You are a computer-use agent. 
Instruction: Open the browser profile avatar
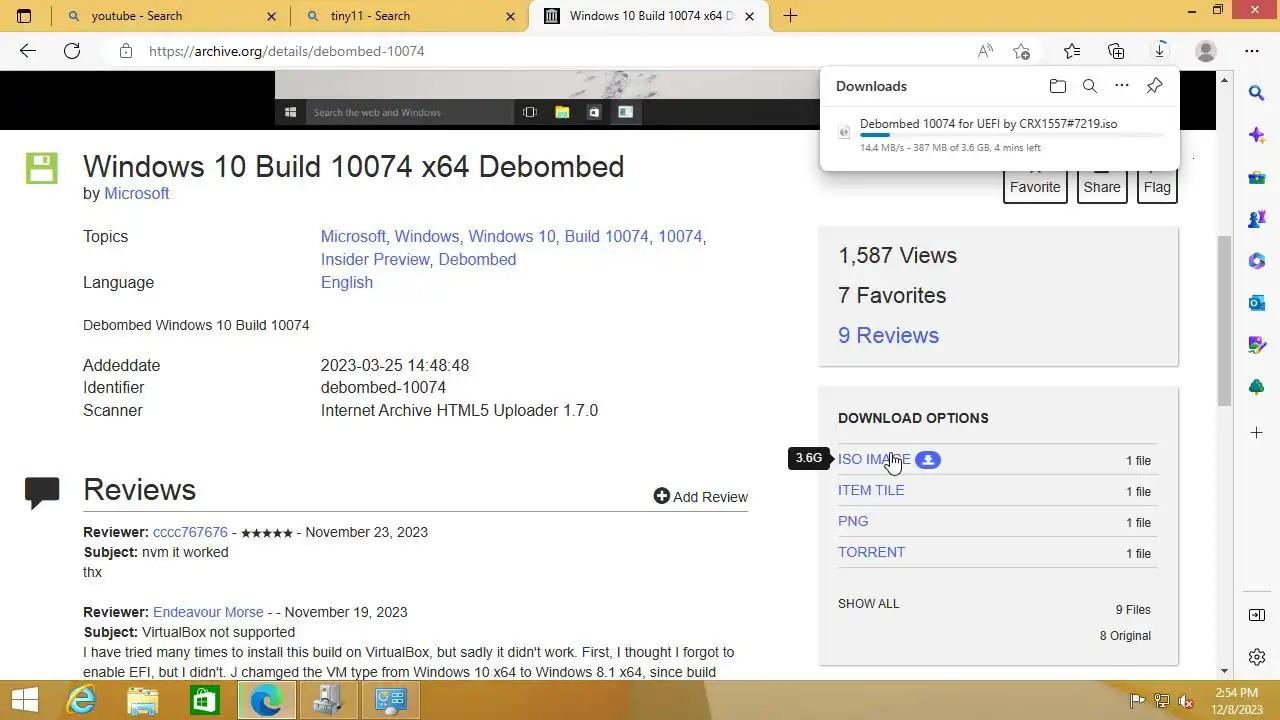tap(1206, 51)
